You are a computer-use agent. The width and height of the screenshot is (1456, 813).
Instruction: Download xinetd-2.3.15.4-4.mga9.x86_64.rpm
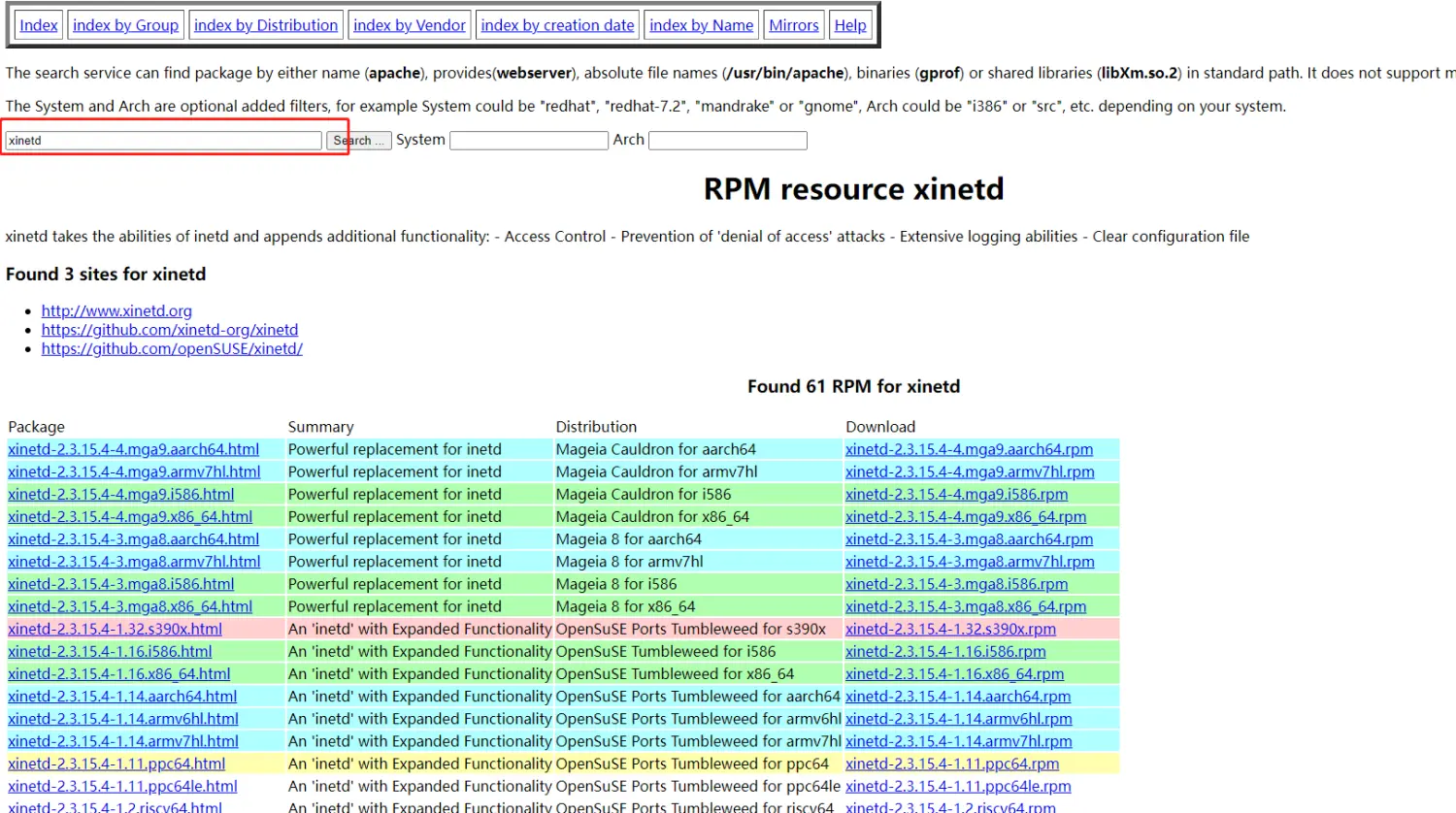[966, 517]
